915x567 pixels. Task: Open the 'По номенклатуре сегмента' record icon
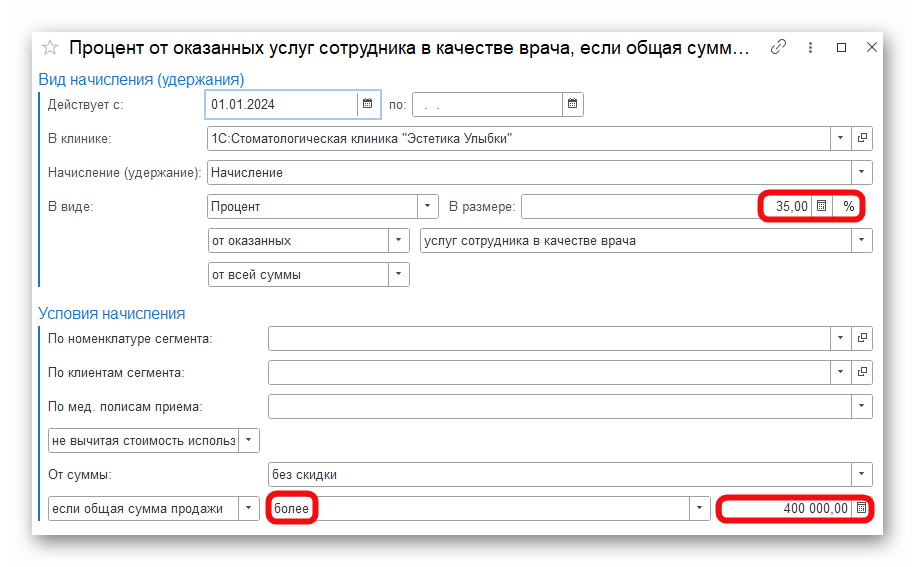862,338
